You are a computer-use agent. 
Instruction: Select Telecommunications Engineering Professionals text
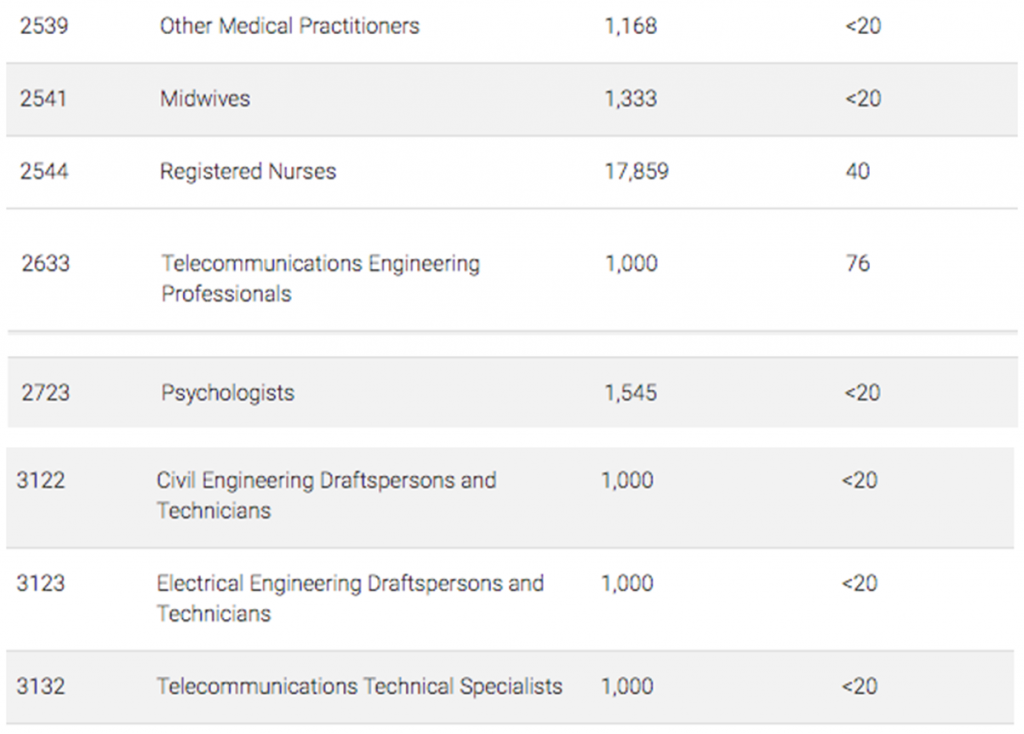coord(320,279)
